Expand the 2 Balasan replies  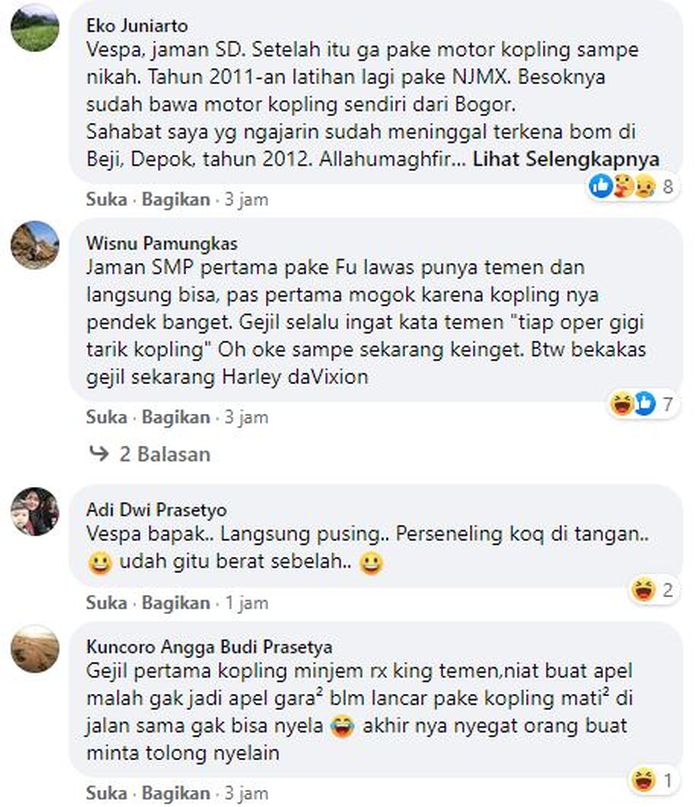click(x=165, y=454)
